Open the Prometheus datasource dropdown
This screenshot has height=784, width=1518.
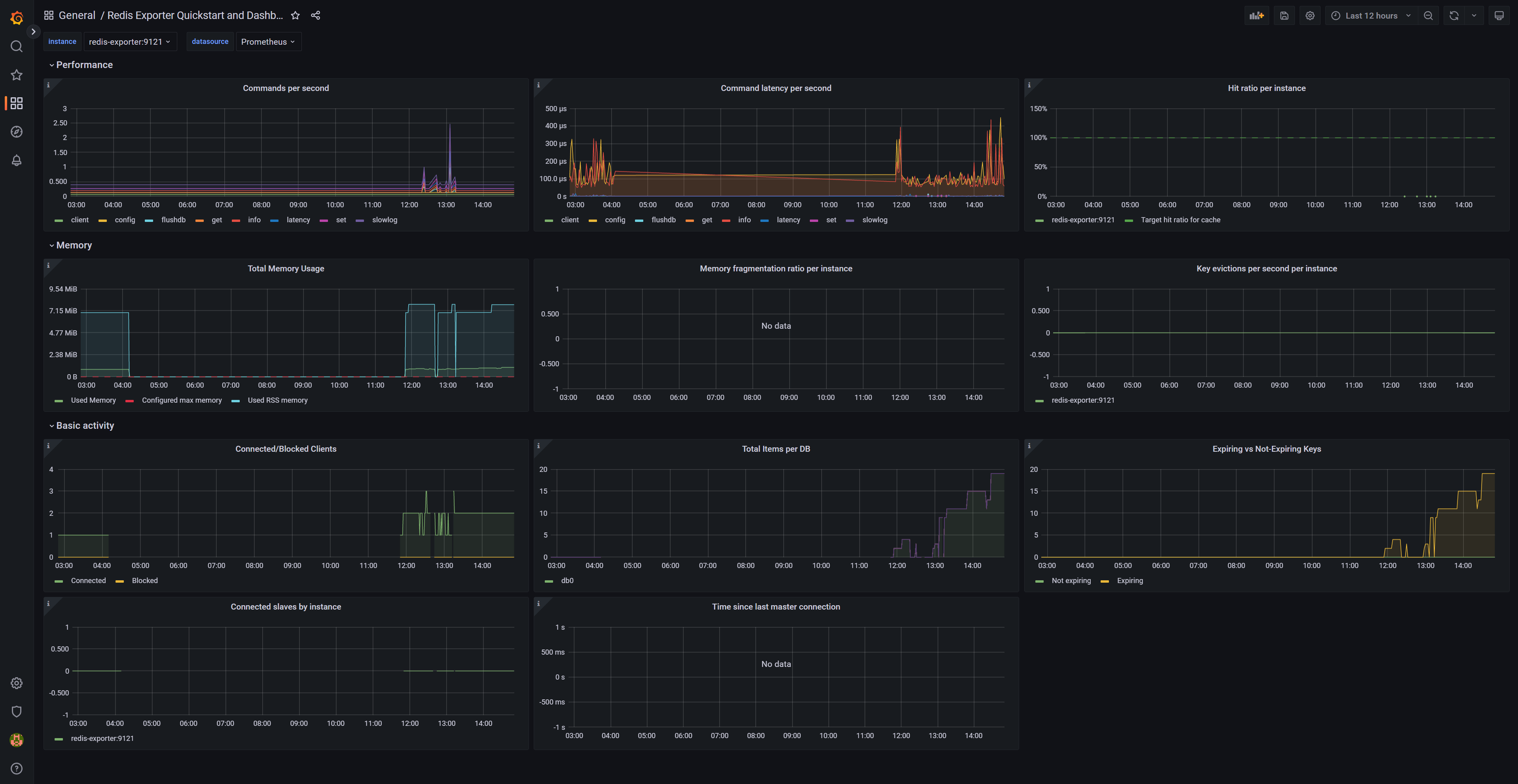click(268, 42)
